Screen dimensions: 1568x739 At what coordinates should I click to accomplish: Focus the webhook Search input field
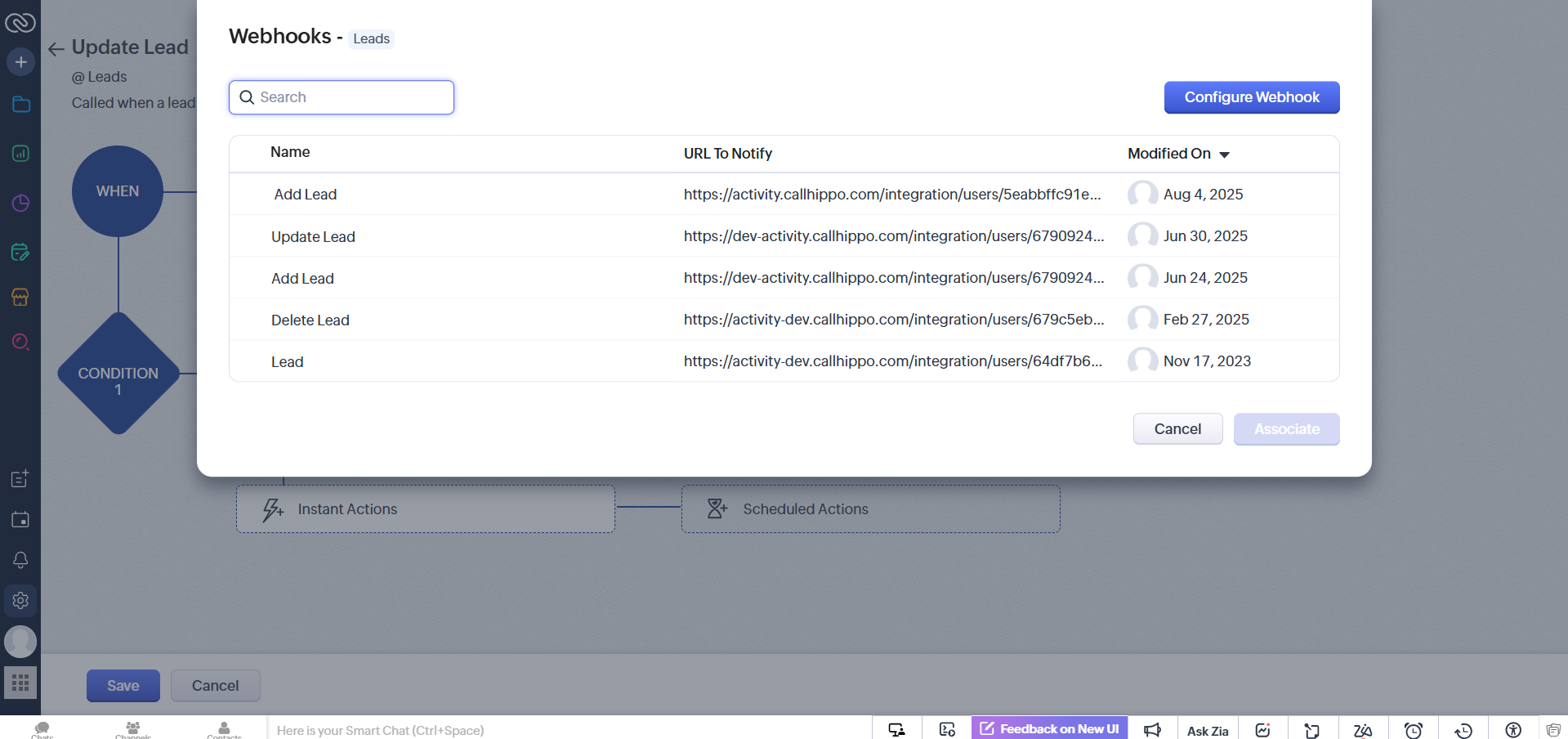click(342, 97)
